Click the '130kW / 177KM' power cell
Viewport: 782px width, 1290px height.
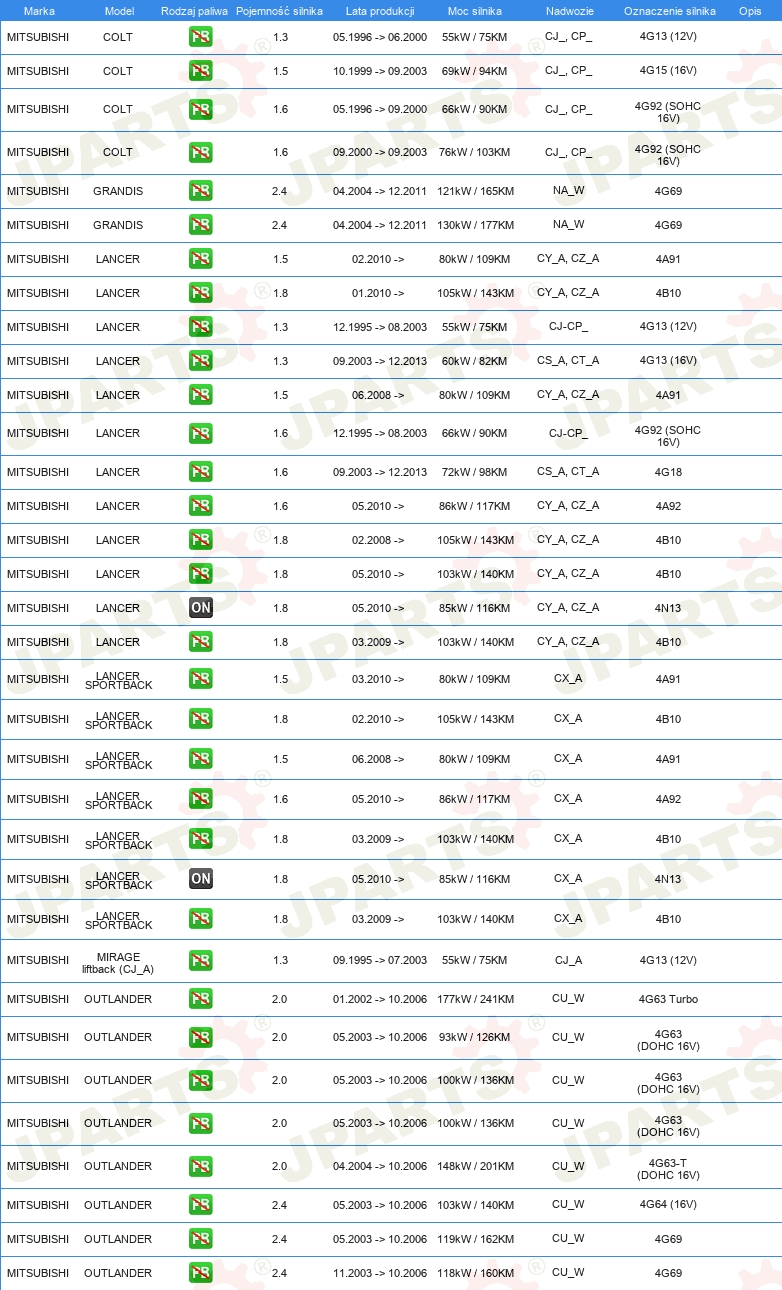476,225
